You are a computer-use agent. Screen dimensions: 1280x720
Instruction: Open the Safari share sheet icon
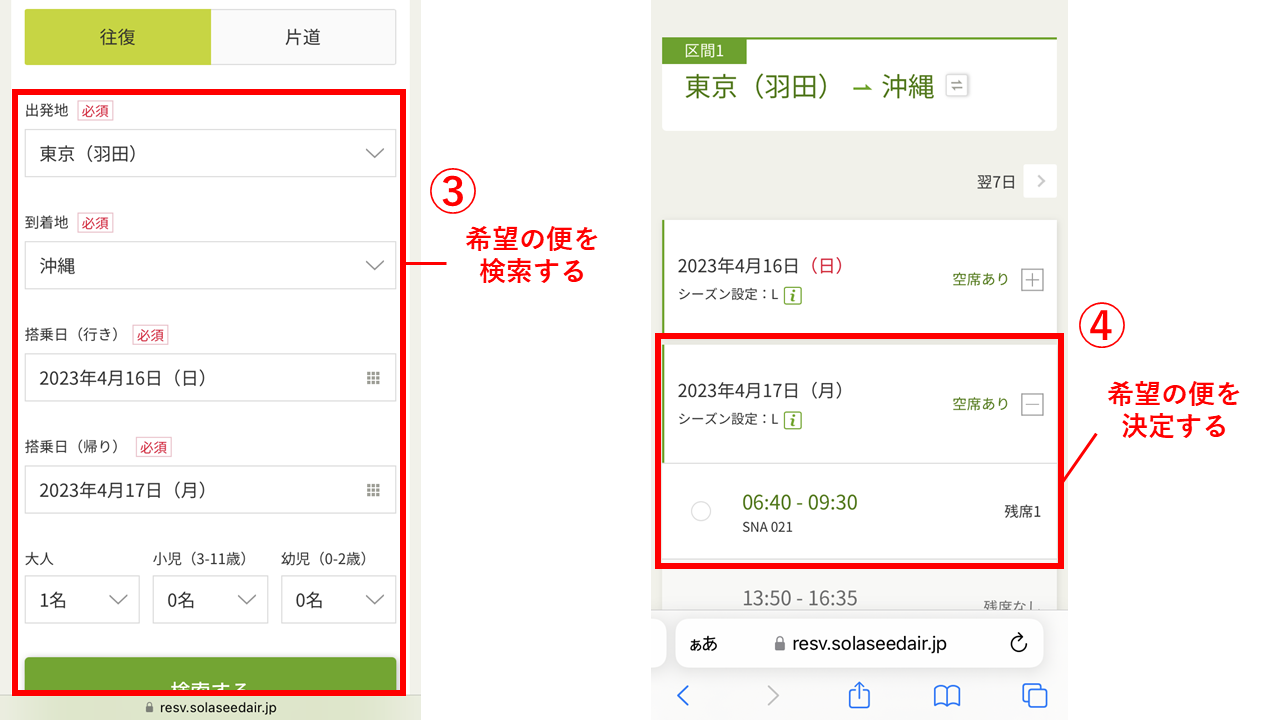pos(859,695)
